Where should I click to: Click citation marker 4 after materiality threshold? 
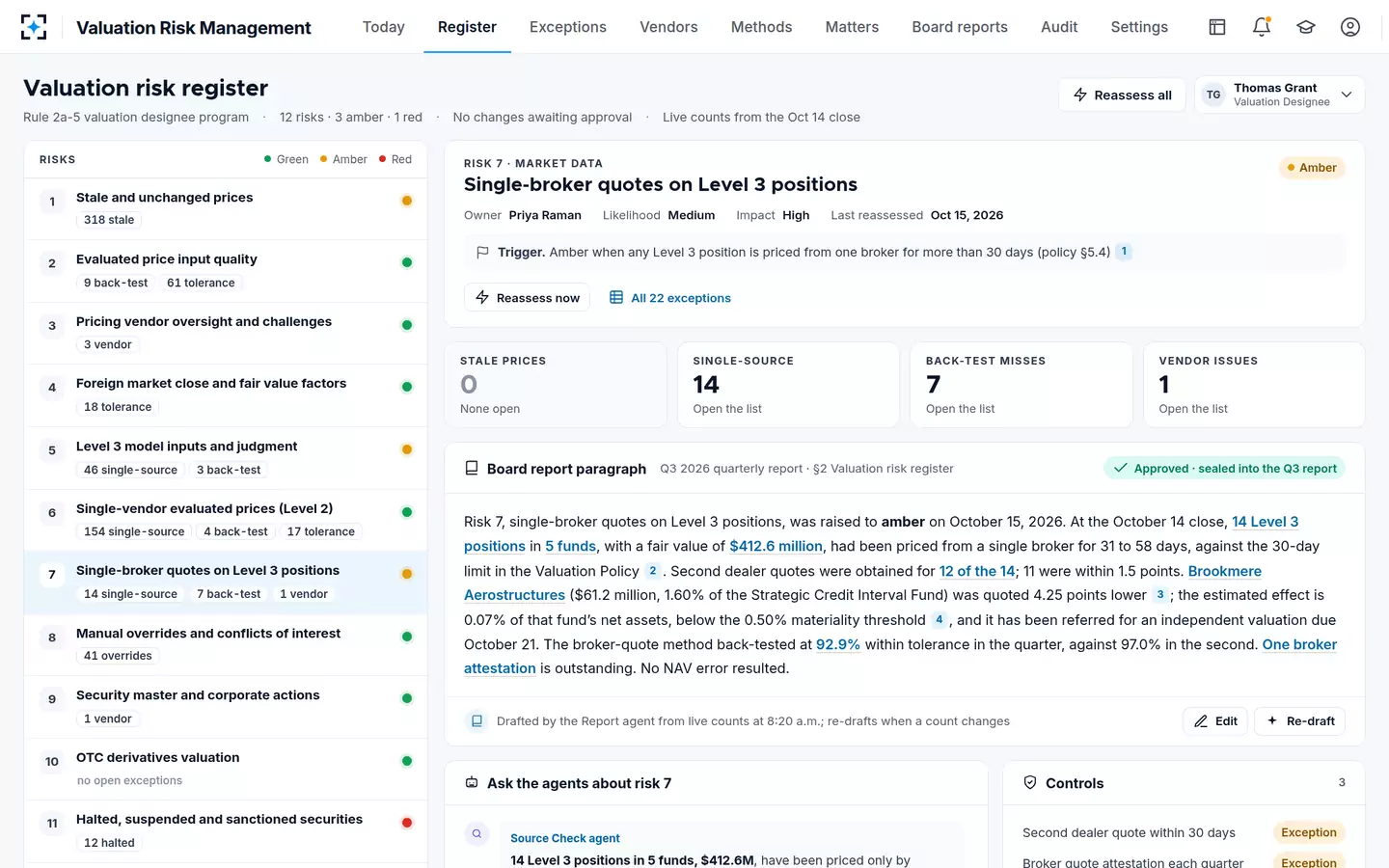click(939, 620)
